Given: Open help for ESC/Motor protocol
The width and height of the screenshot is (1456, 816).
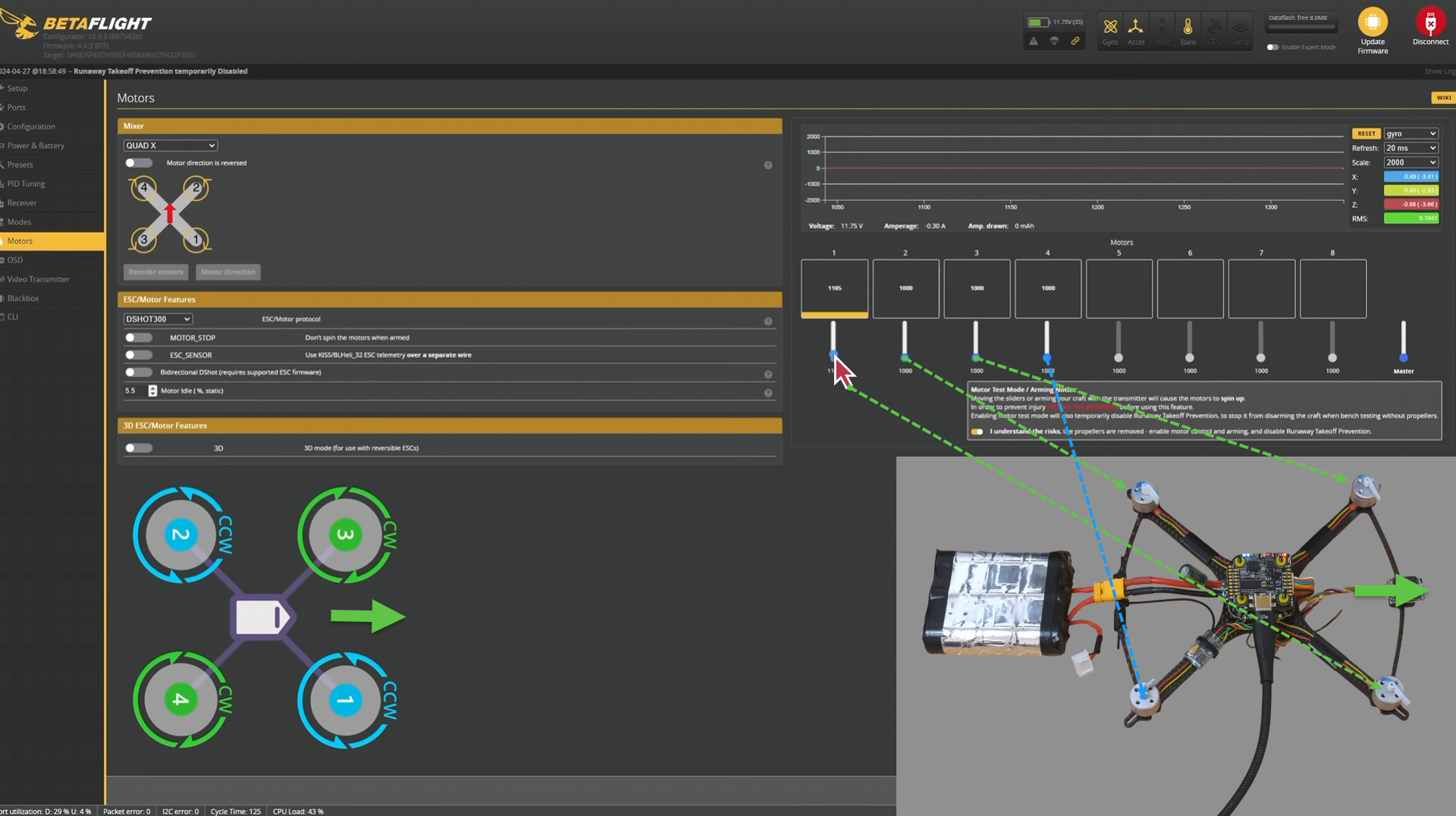Looking at the screenshot, I should coord(768,322).
